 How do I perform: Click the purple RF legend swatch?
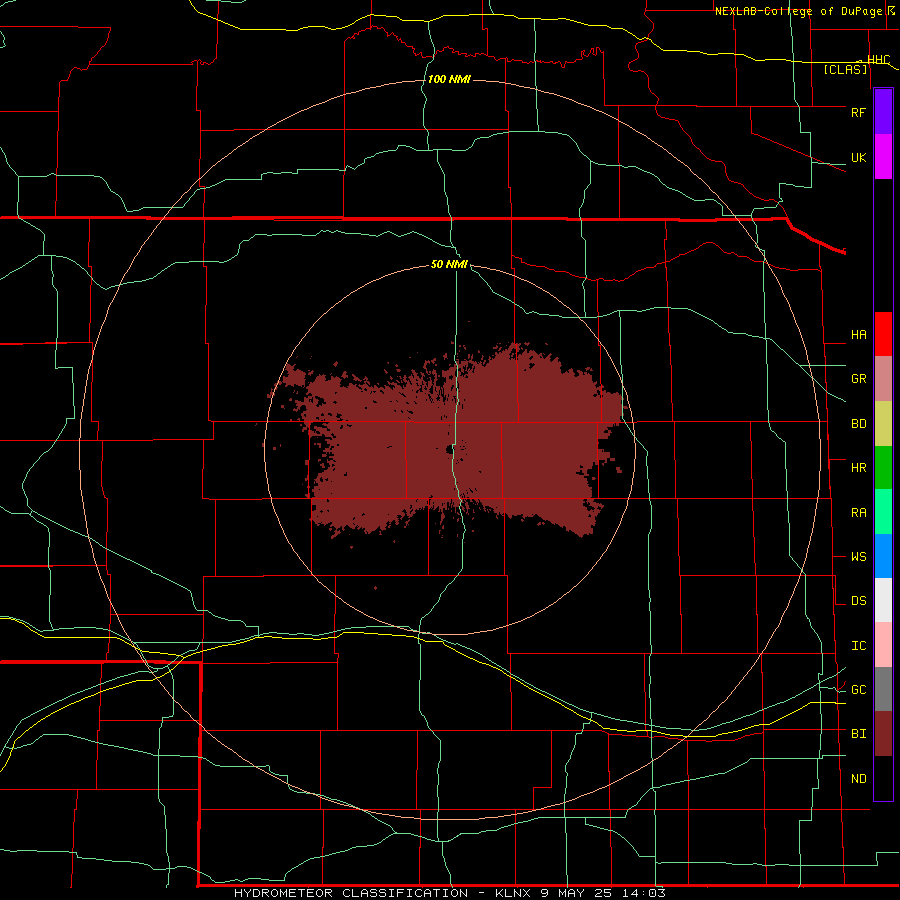883,112
